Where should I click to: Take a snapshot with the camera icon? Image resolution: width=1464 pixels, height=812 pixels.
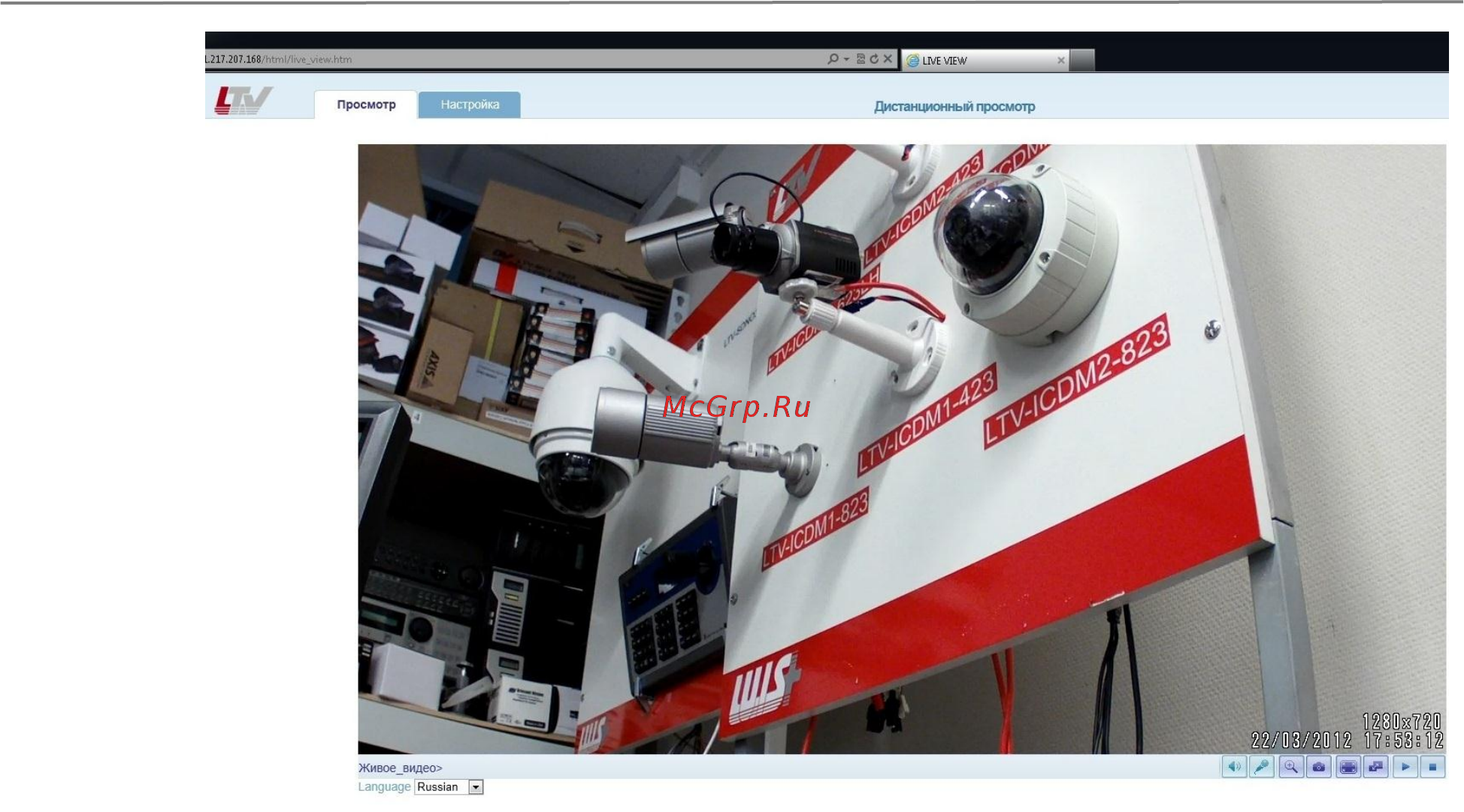click(x=1319, y=767)
